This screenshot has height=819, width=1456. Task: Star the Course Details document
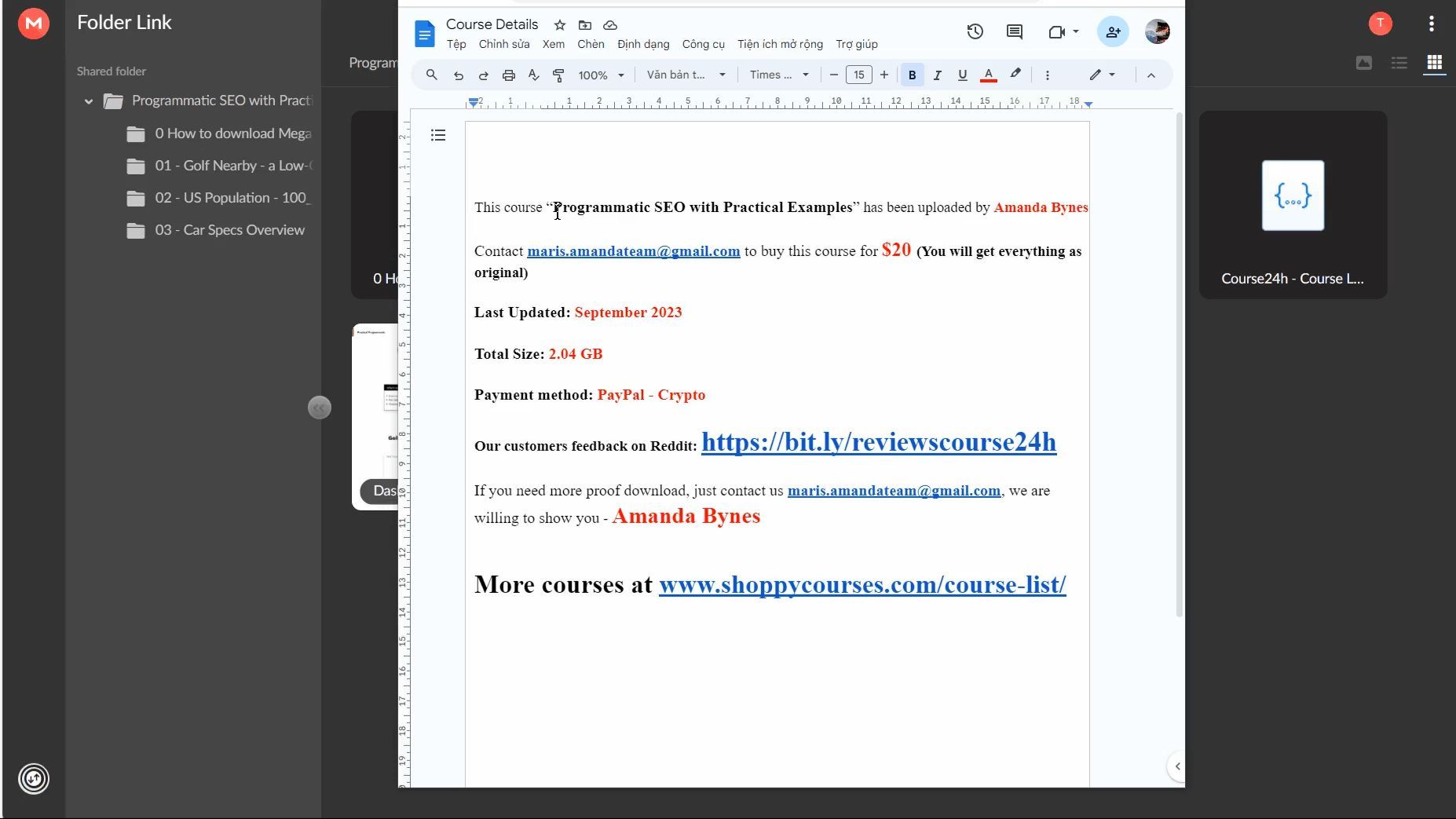559,25
